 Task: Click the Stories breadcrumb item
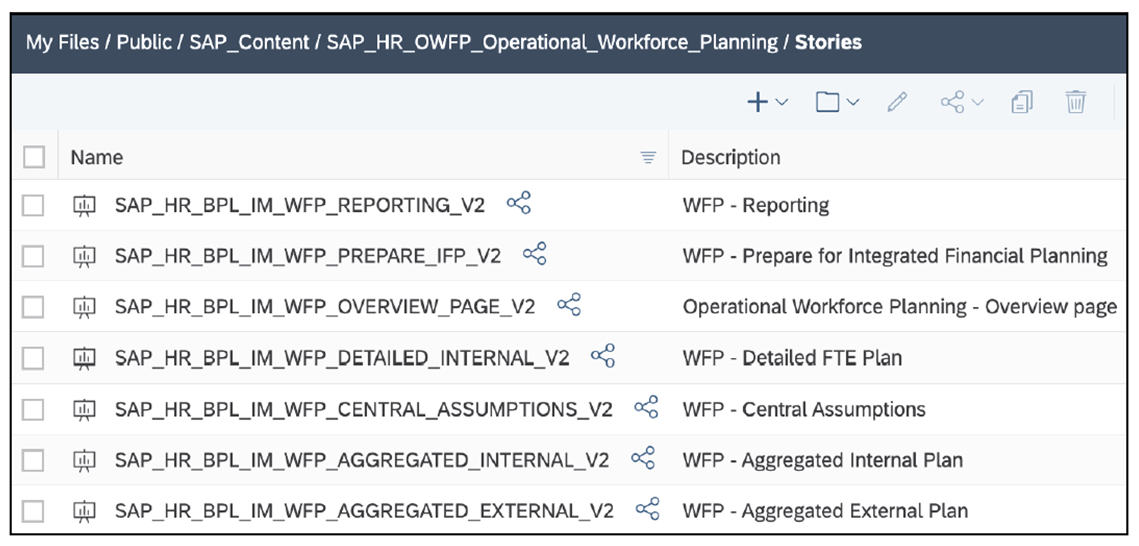click(x=828, y=42)
